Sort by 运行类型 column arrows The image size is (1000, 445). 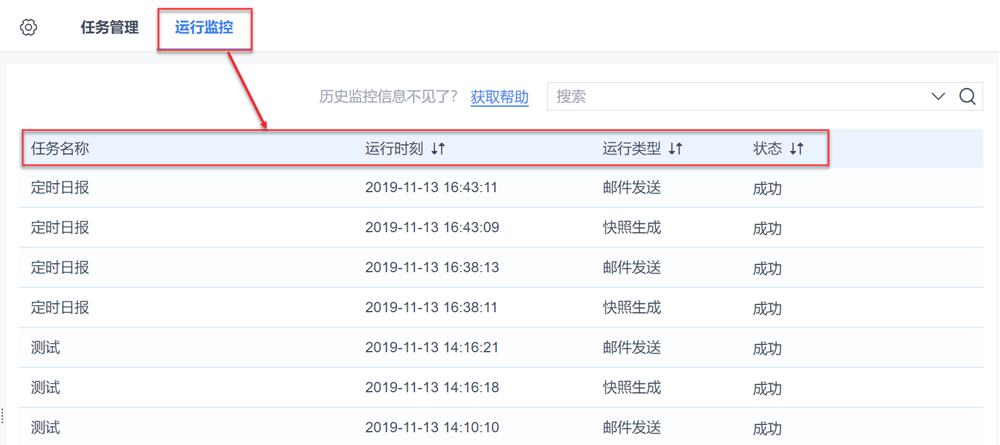point(676,149)
